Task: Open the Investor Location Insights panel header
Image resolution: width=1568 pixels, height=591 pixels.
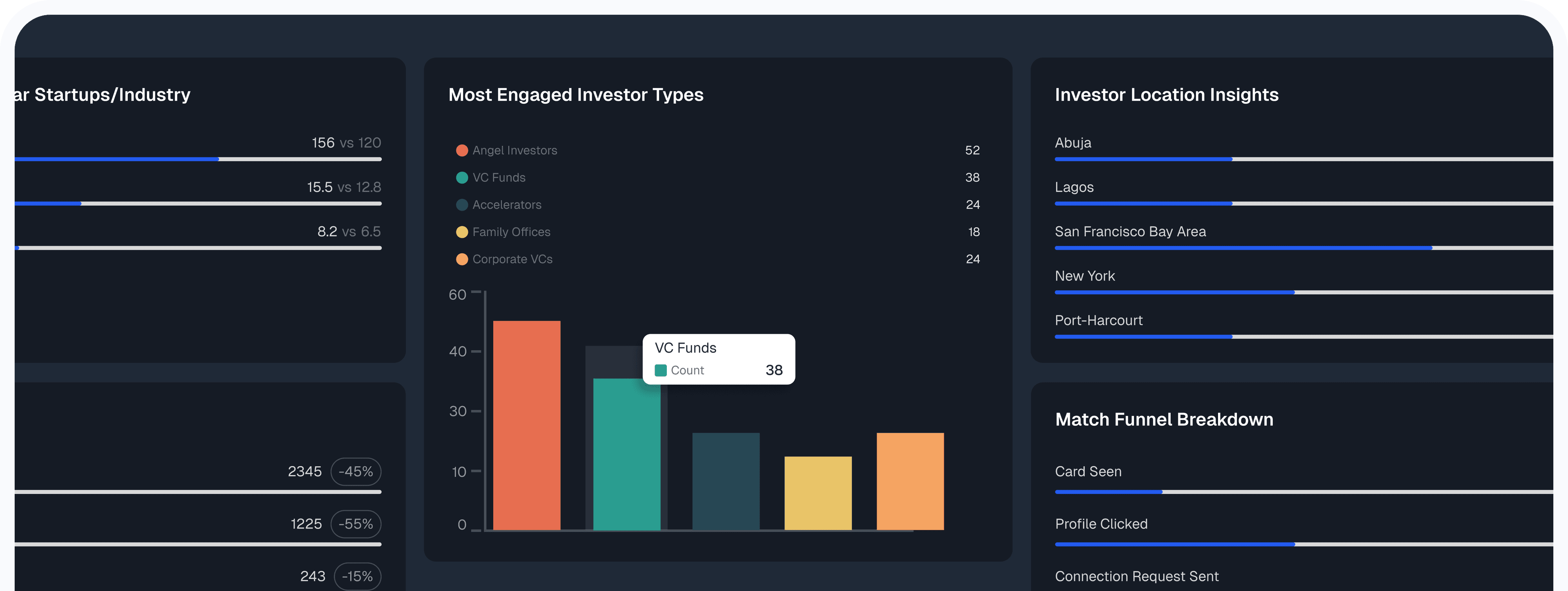Action: pos(1167,95)
